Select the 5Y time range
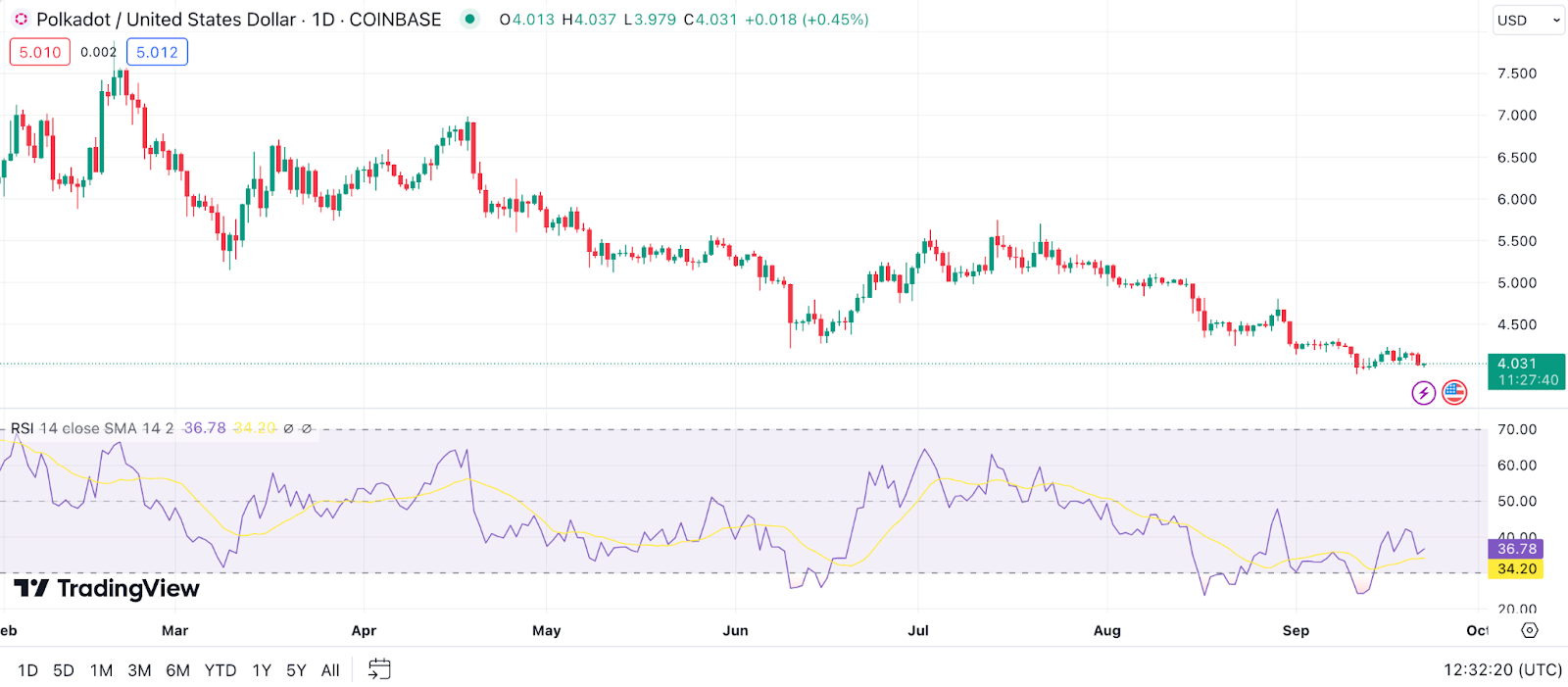 pyautogui.click(x=296, y=670)
